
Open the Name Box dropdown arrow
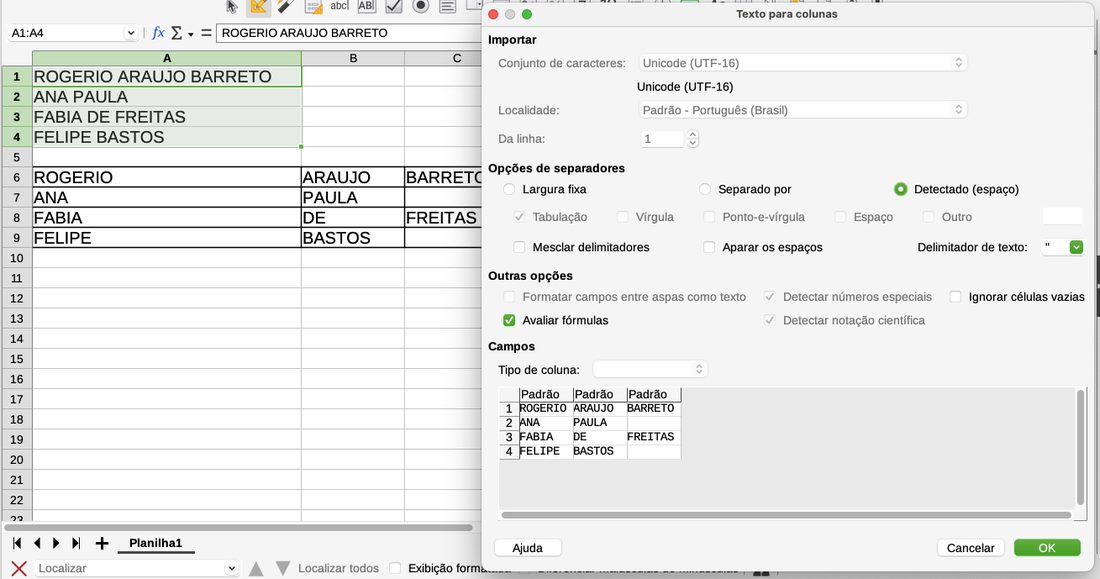pyautogui.click(x=130, y=33)
